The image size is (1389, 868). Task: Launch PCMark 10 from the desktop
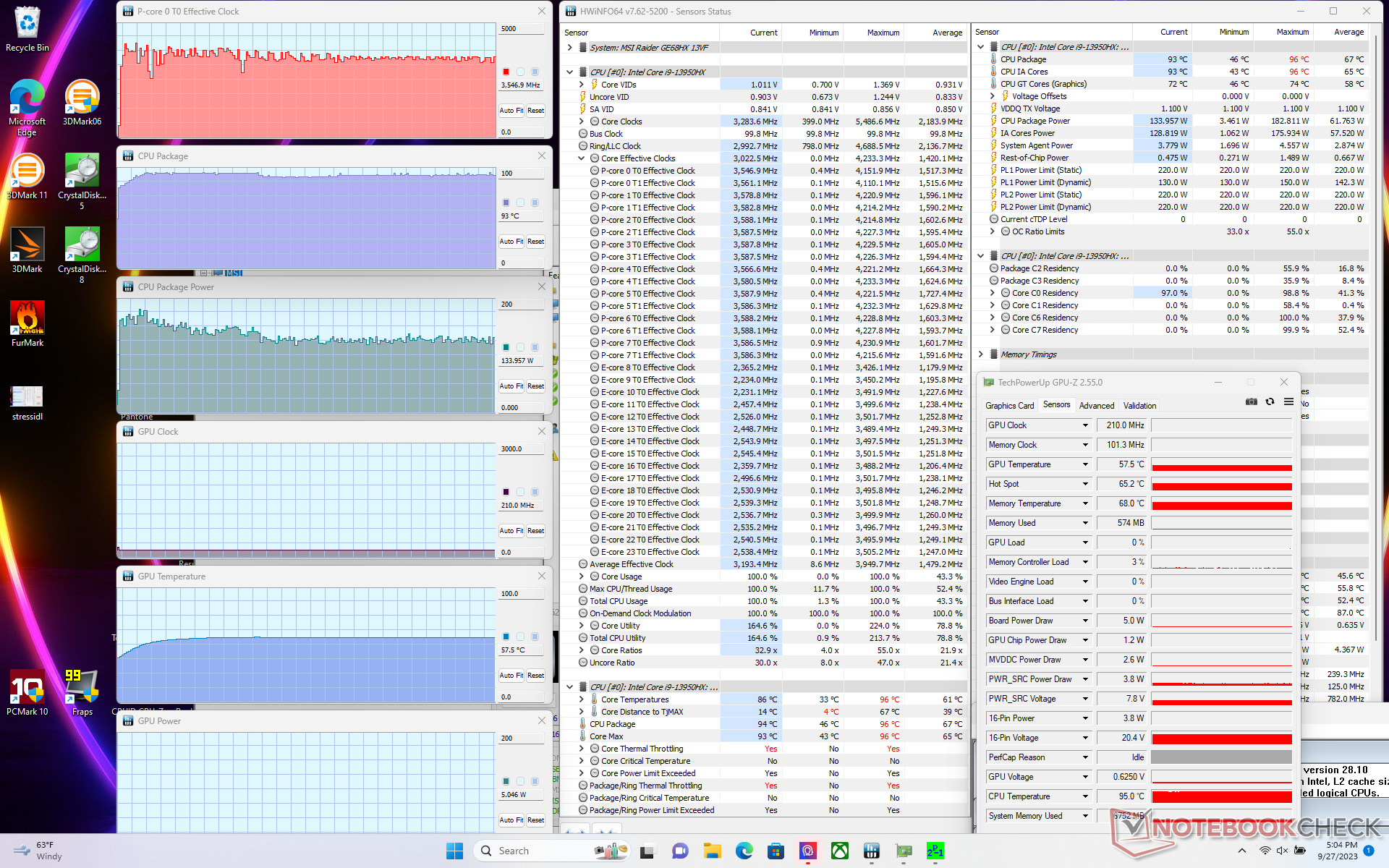tap(27, 693)
